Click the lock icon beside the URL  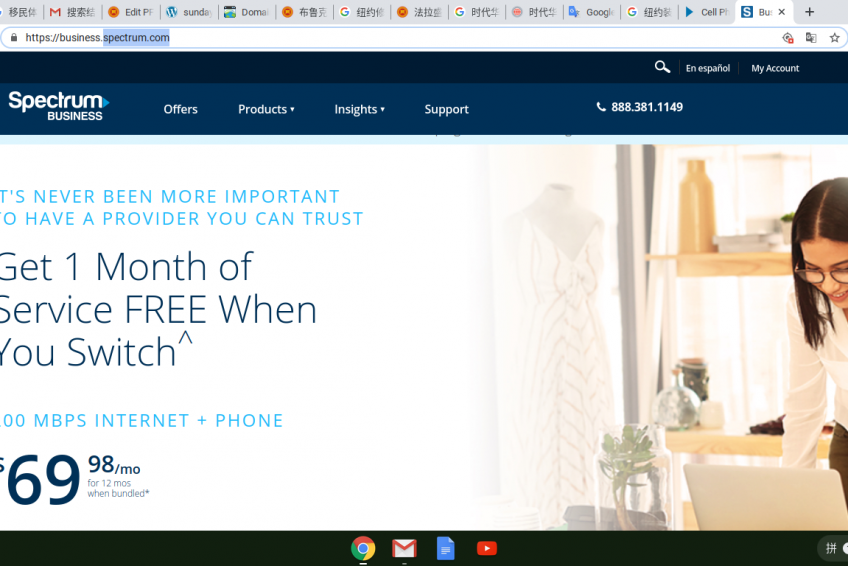[14, 37]
